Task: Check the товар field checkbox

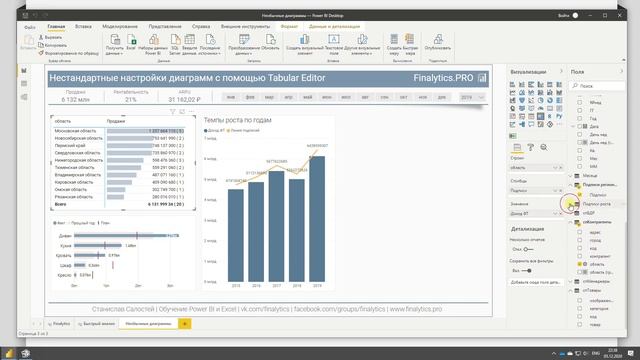Action: (580, 324)
